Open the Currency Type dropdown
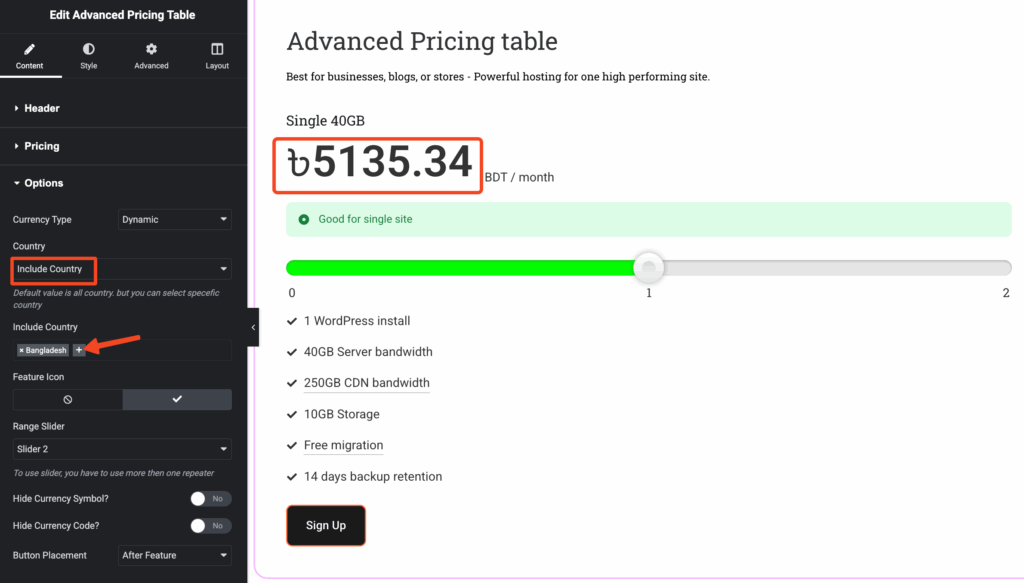The height and width of the screenshot is (583, 1024). tap(175, 219)
